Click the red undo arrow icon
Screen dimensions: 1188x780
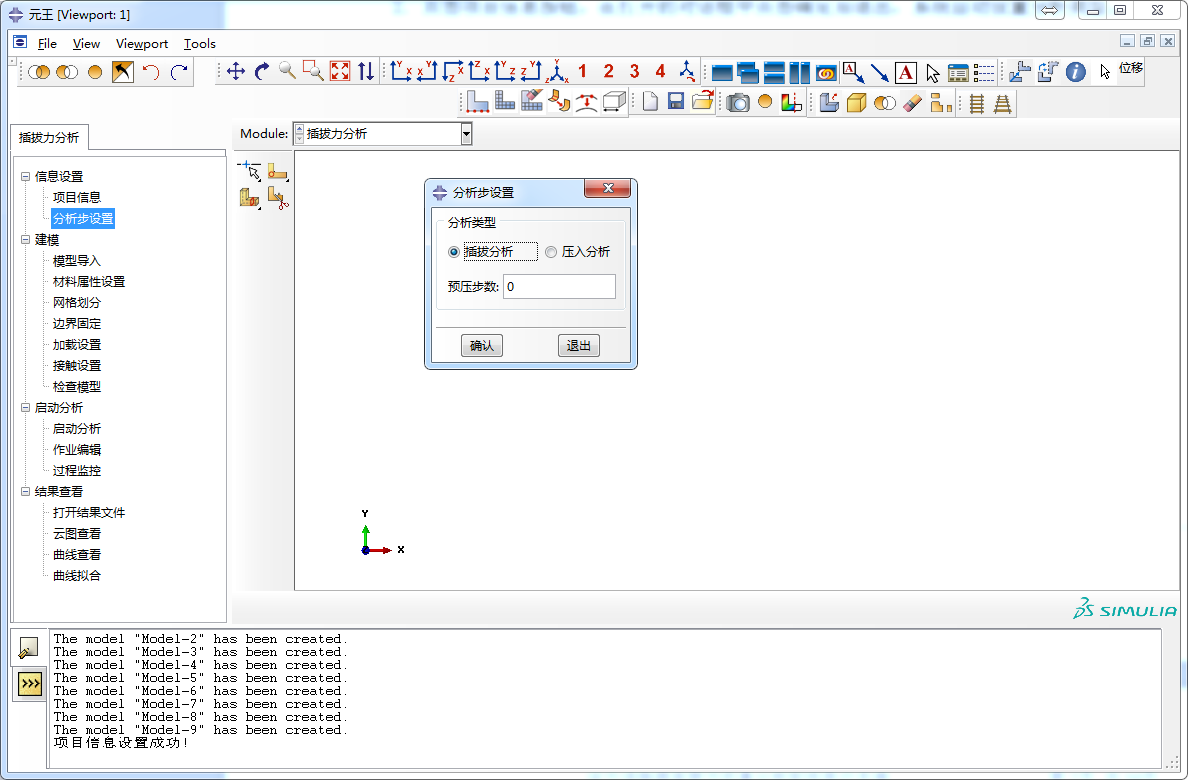pos(151,72)
